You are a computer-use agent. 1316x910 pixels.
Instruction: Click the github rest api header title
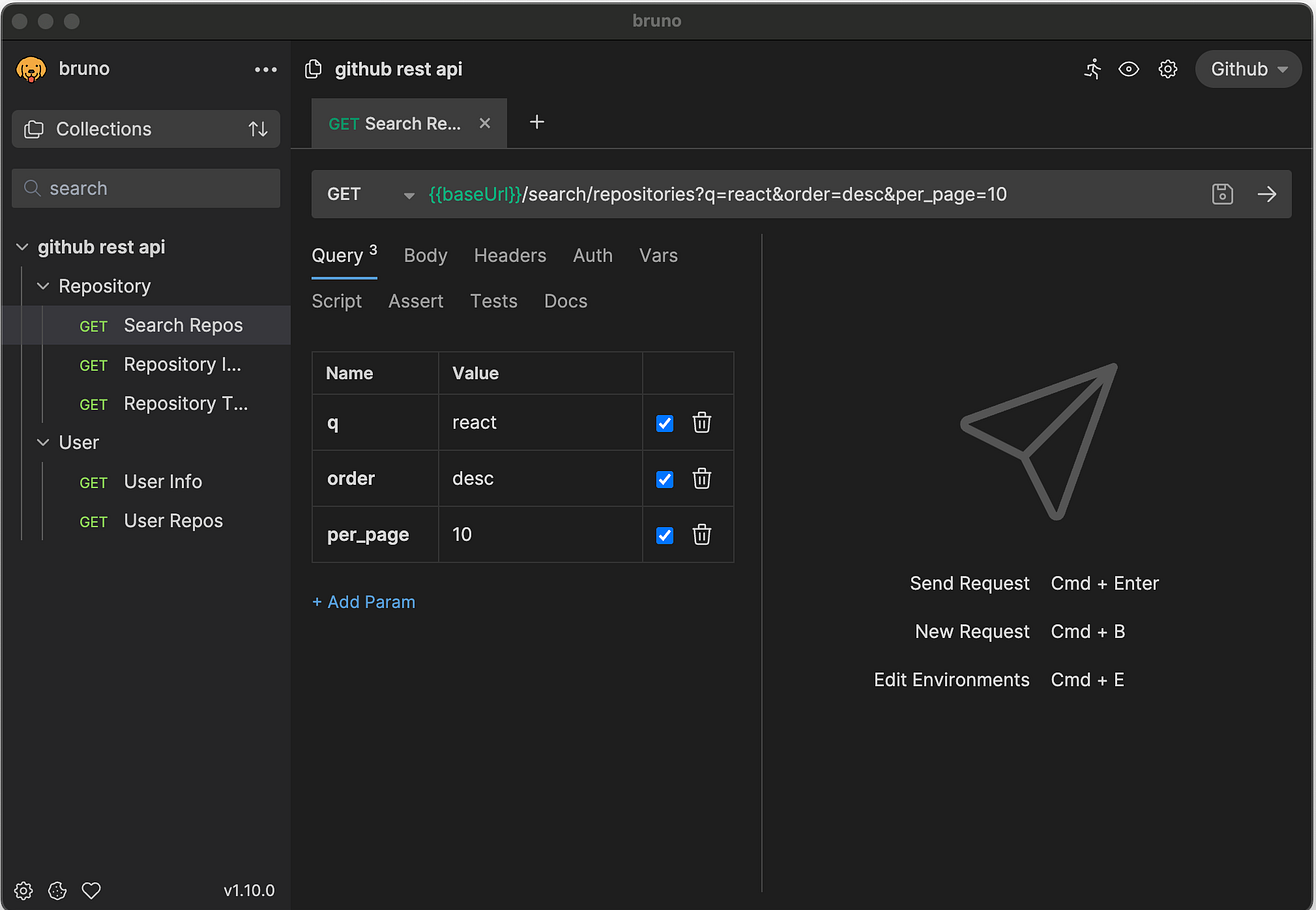[x=398, y=69]
